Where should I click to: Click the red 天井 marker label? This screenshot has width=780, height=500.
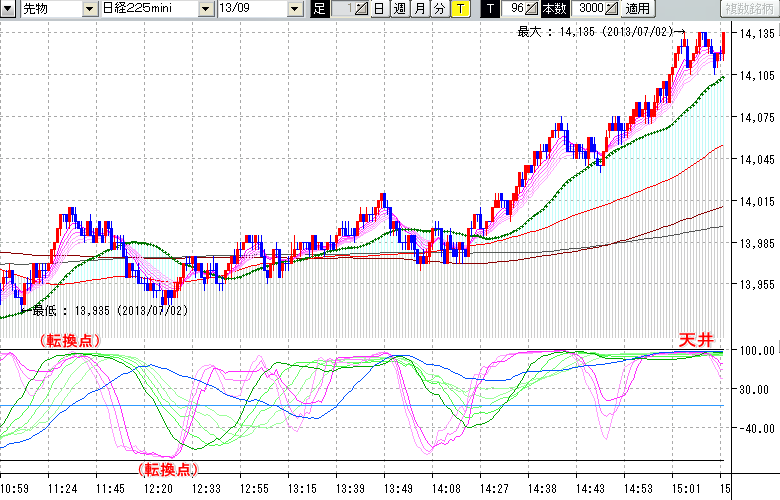point(695,341)
